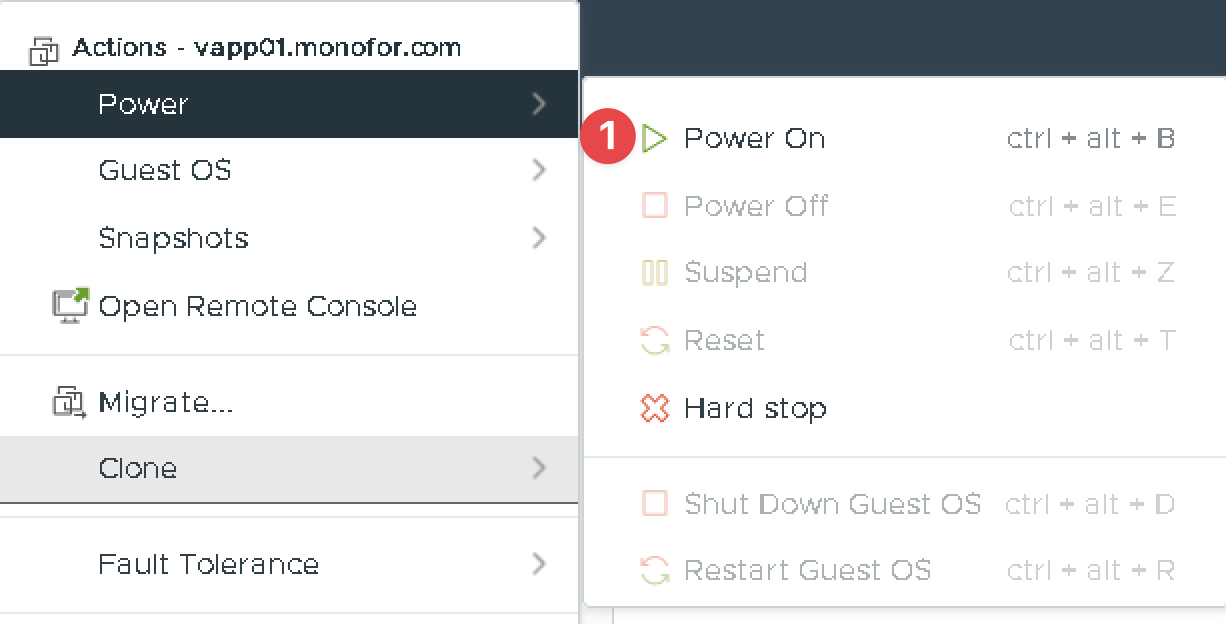
Task: Click the red Hard stop X icon
Action: (654, 408)
